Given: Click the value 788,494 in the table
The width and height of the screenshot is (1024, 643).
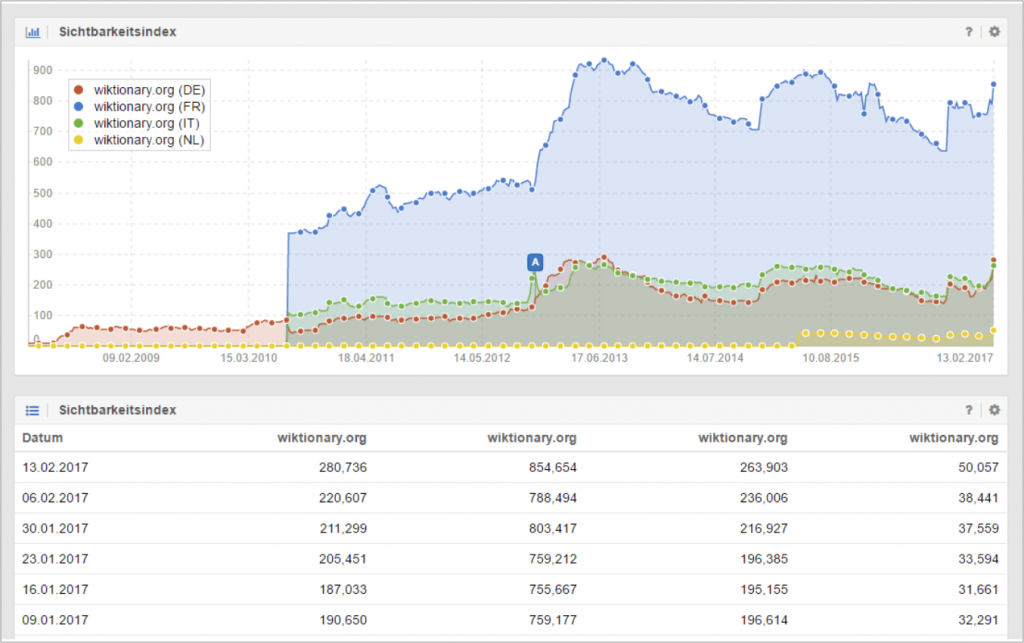Looking at the screenshot, I should [553, 498].
